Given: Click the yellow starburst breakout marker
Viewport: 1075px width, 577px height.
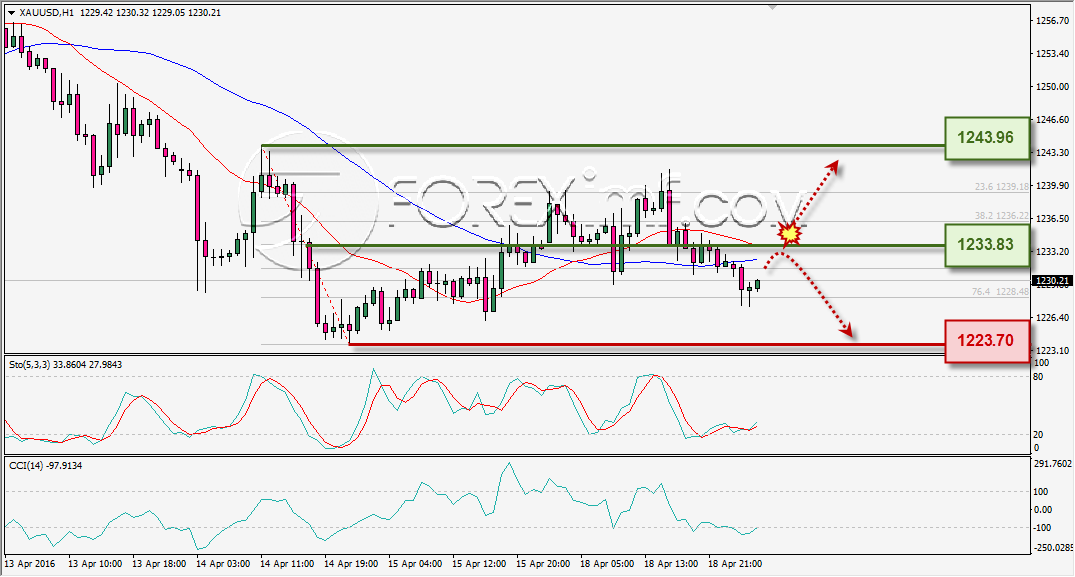Looking at the screenshot, I should [791, 234].
